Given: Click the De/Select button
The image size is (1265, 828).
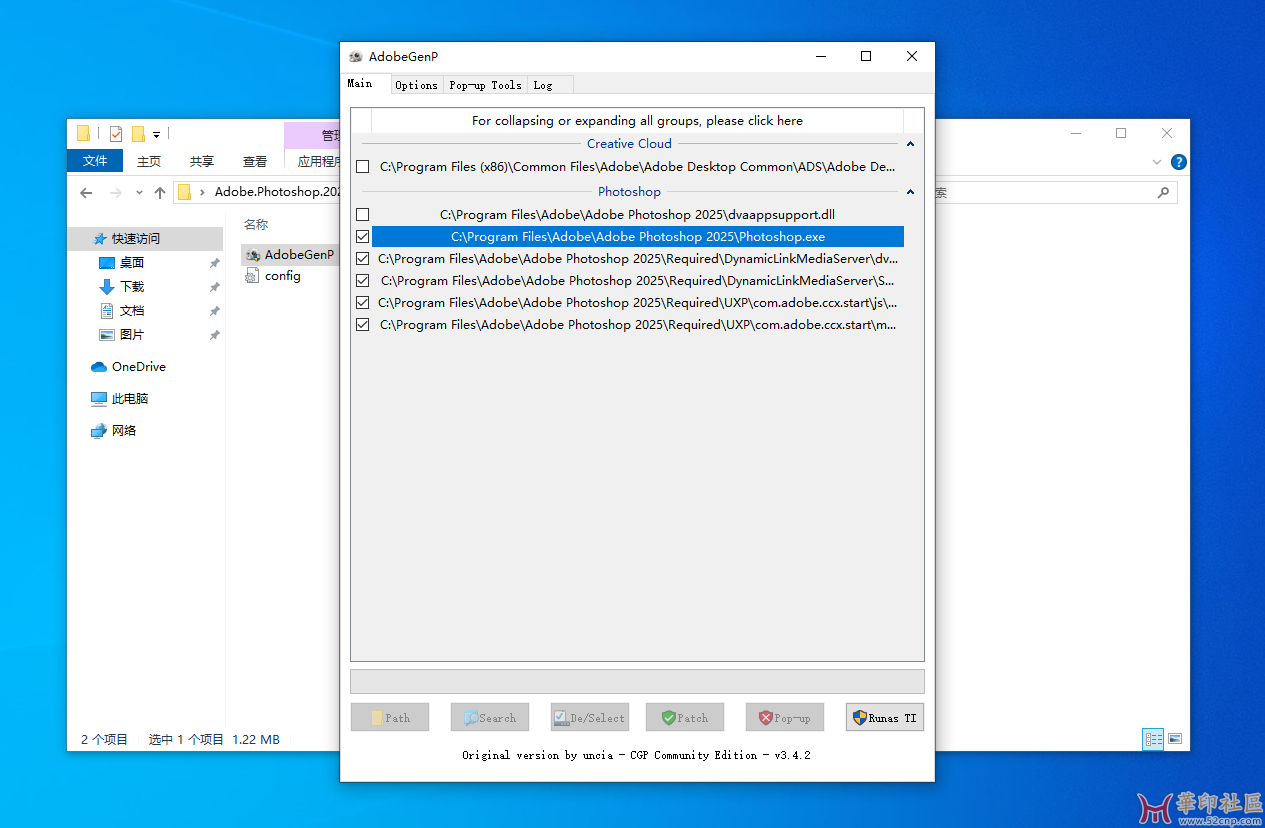Looking at the screenshot, I should 589,717.
